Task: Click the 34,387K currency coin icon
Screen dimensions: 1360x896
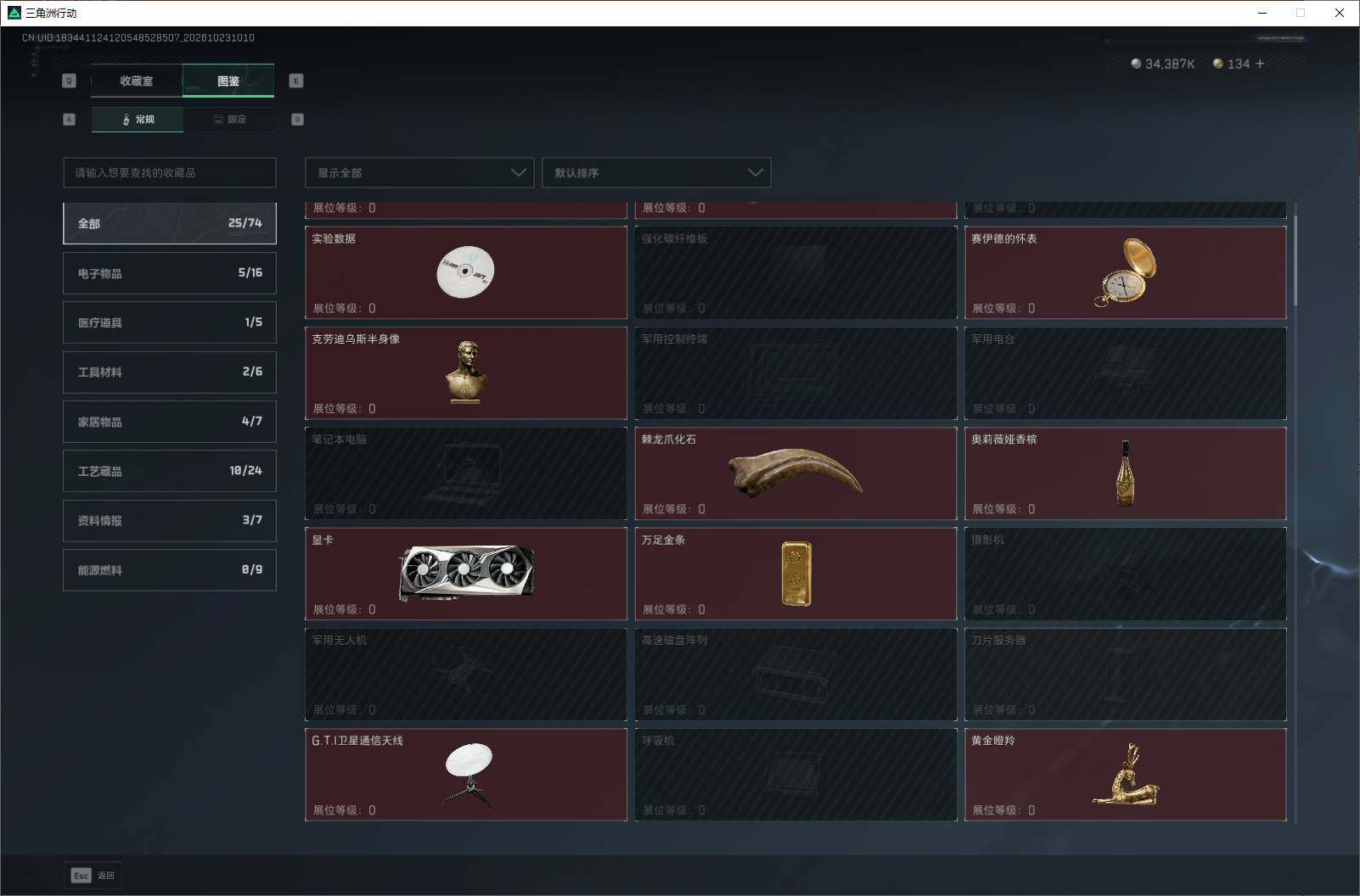Action: 1136,64
